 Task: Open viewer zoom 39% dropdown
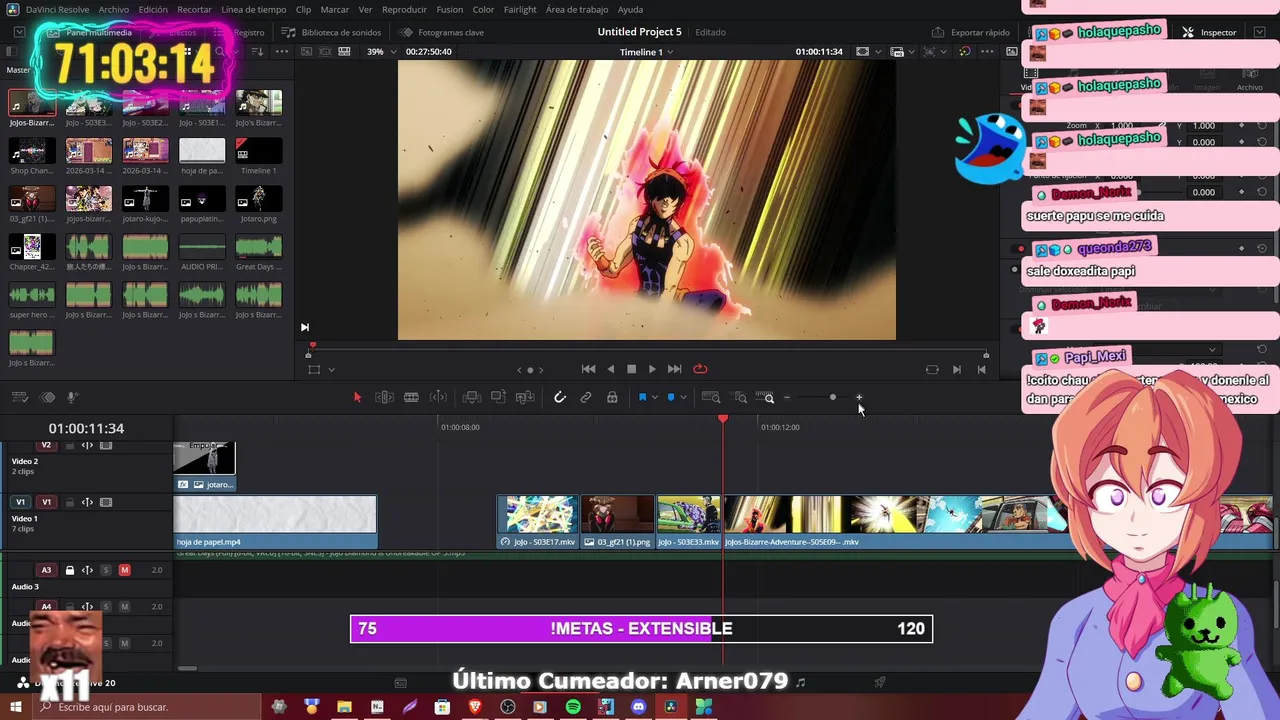[381, 52]
